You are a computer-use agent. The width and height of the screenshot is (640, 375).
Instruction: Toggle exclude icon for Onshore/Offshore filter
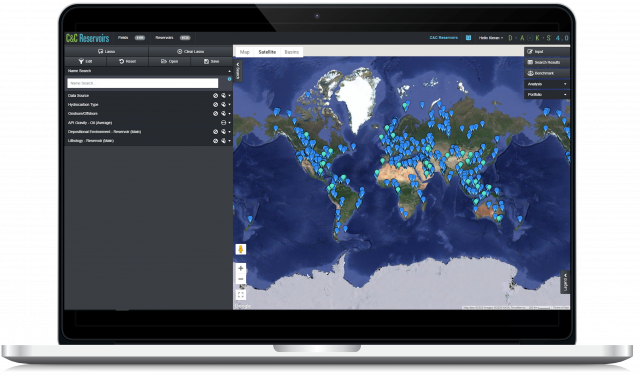(x=216, y=113)
